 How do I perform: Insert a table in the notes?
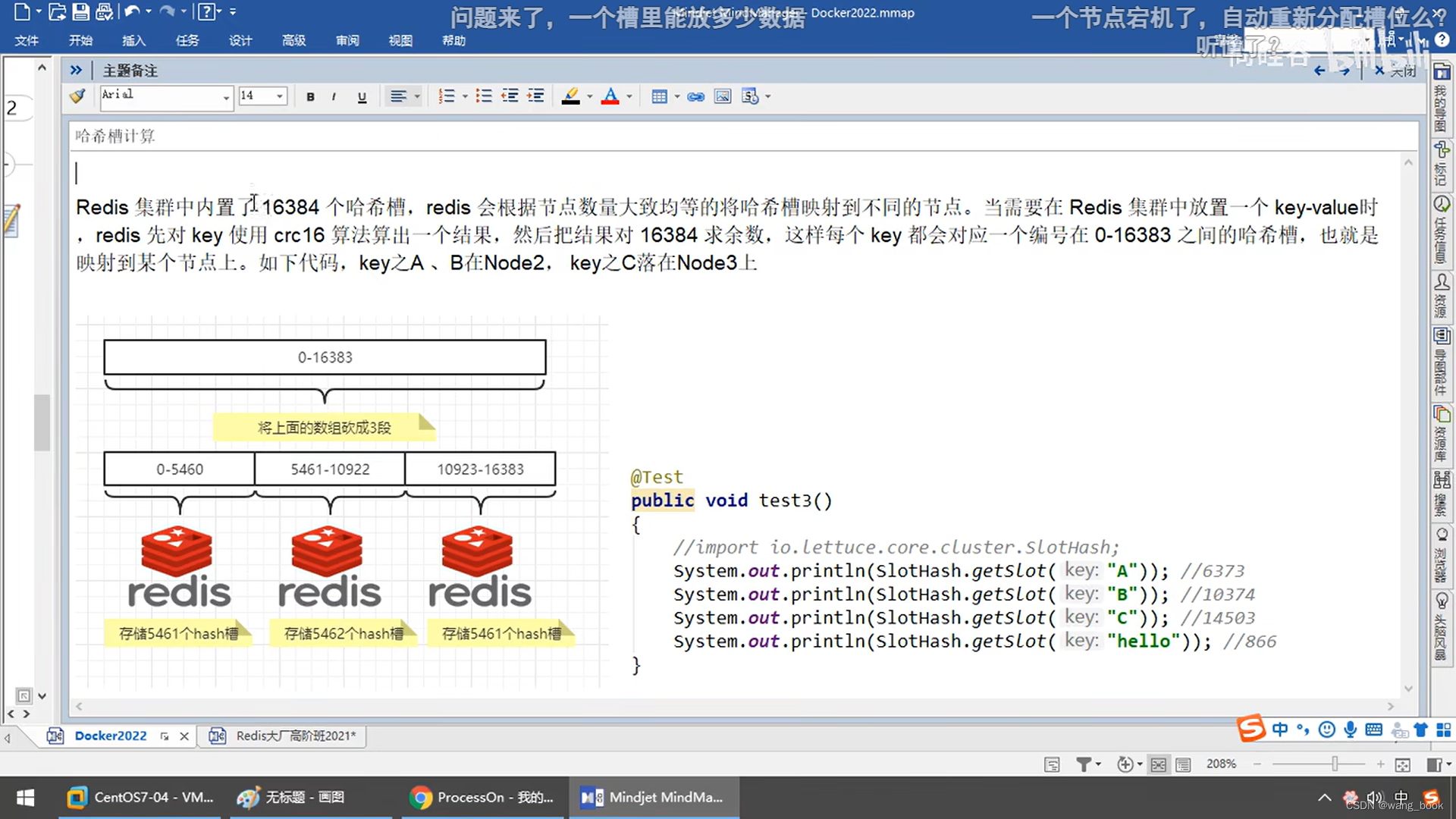[659, 96]
